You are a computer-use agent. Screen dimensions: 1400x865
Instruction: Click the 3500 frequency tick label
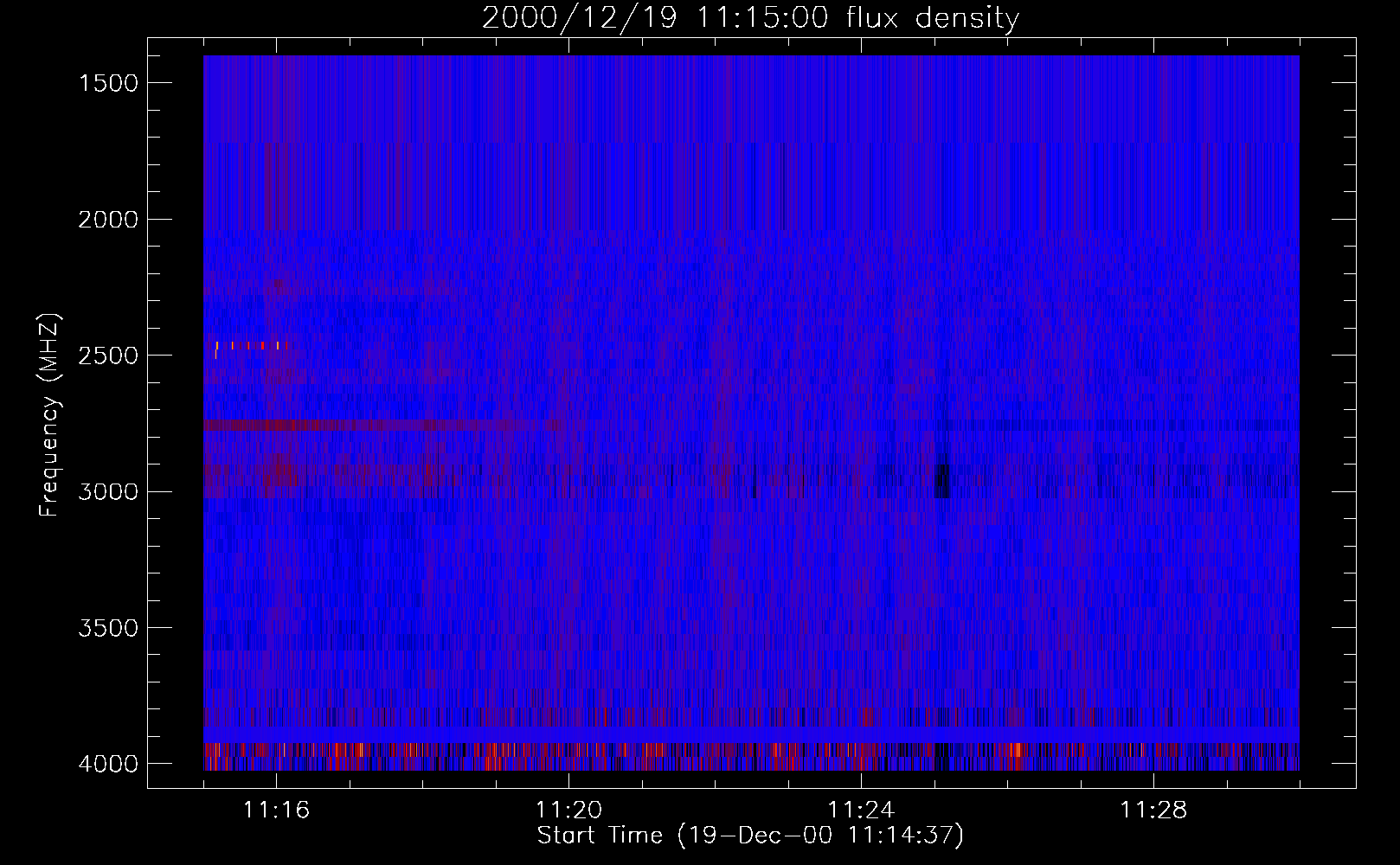107,628
